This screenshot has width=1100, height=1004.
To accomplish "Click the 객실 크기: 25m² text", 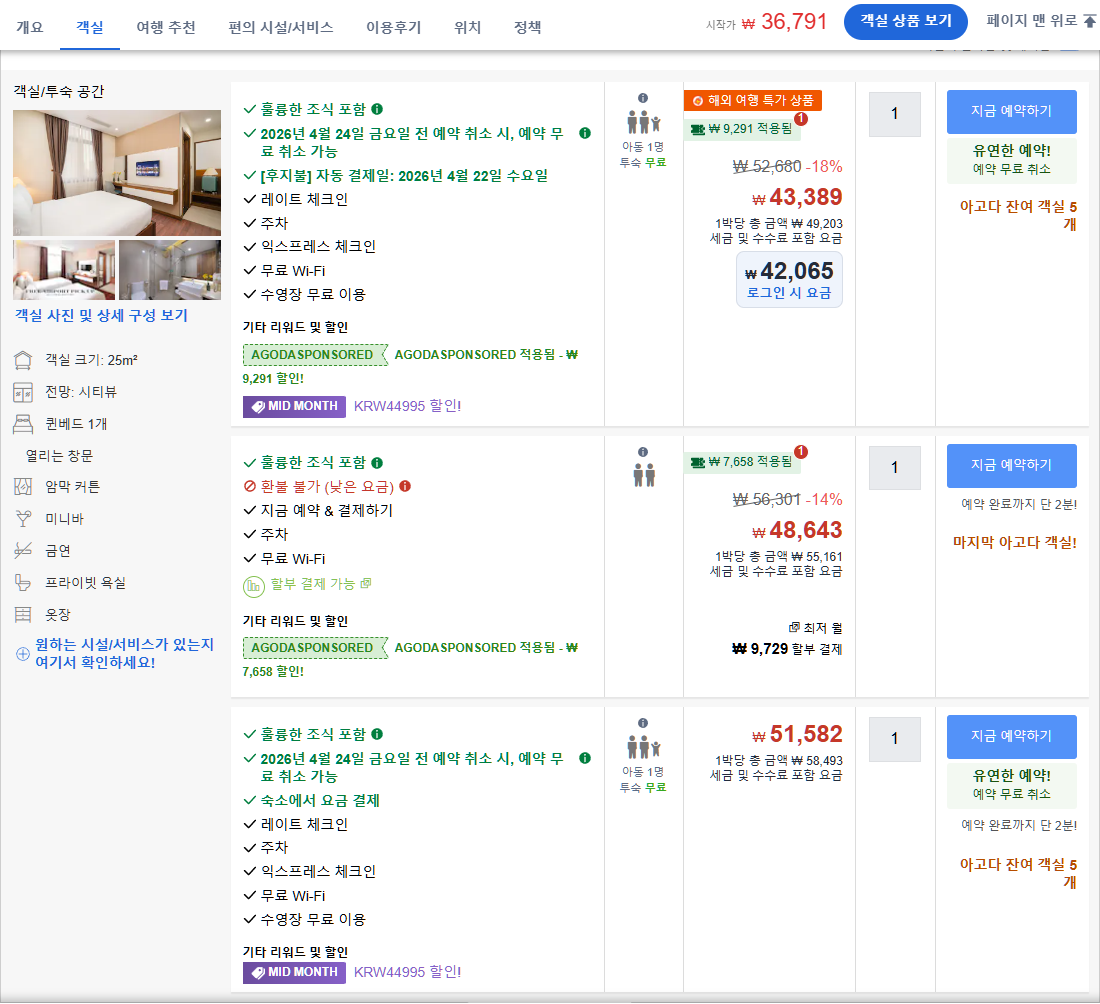I will 91,361.
